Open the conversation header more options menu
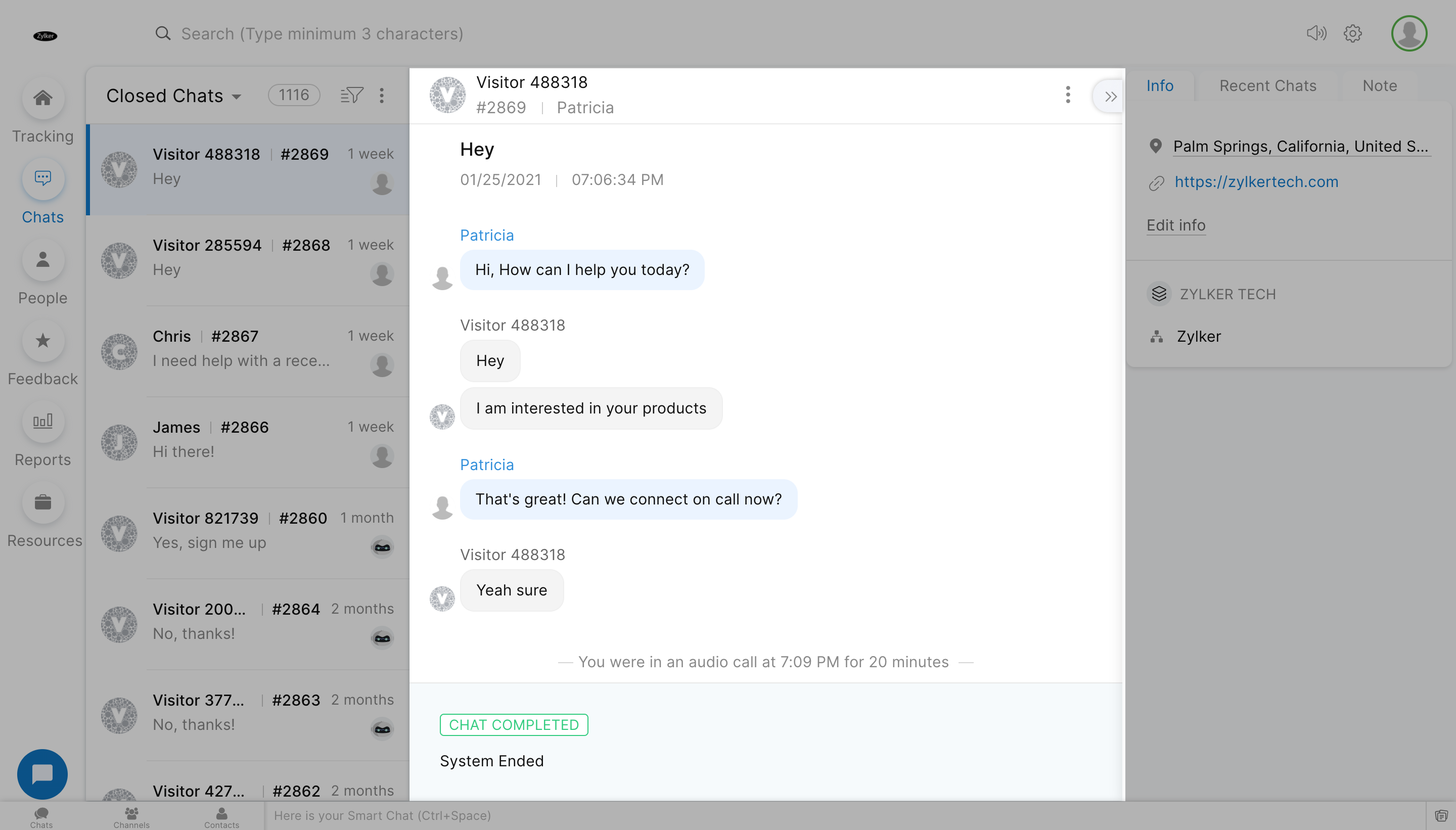The height and width of the screenshot is (830, 1456). coord(1067,95)
